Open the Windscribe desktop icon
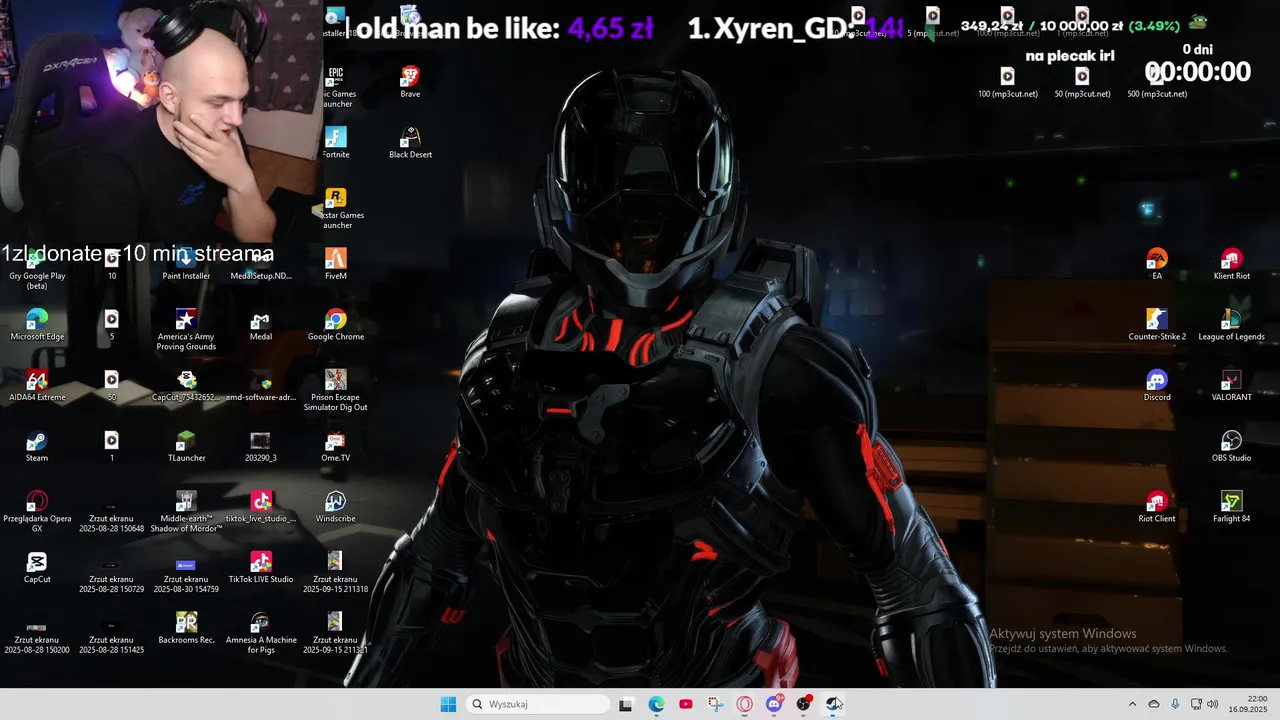 tap(336, 507)
